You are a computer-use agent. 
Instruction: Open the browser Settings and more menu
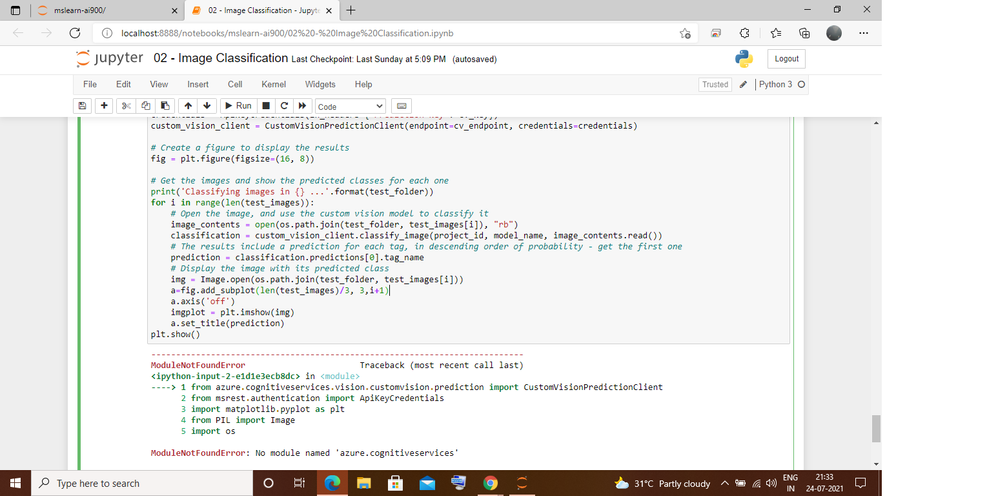pyautogui.click(x=863, y=33)
